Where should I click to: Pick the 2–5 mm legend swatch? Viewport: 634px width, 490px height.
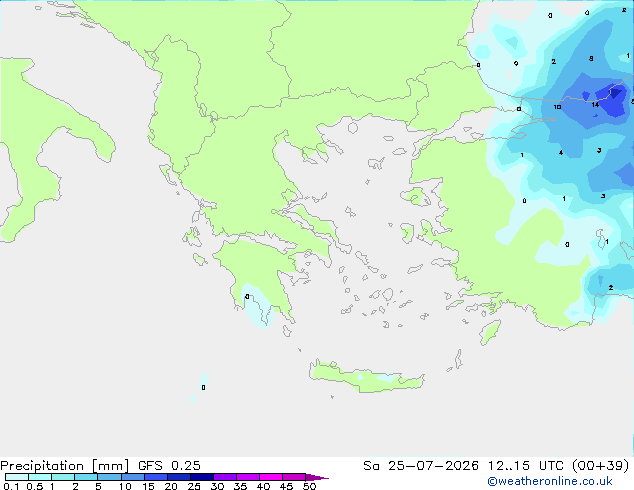(x=86, y=477)
